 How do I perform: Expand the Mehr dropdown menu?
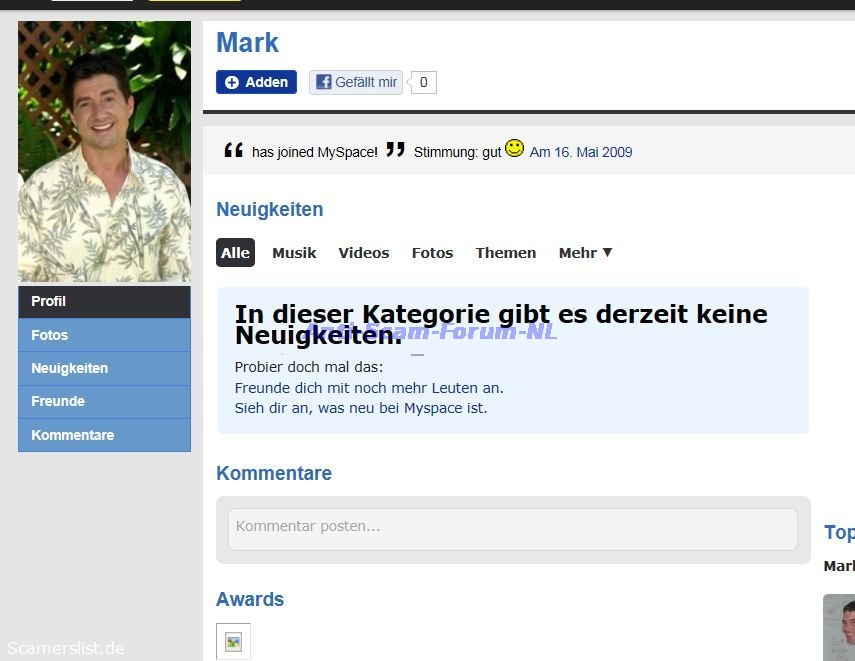click(586, 253)
